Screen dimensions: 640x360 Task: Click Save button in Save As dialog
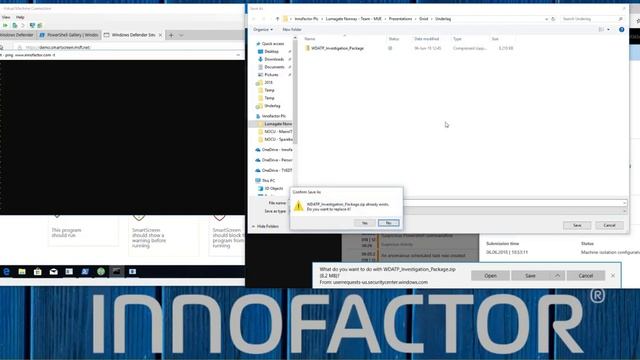pos(577,225)
